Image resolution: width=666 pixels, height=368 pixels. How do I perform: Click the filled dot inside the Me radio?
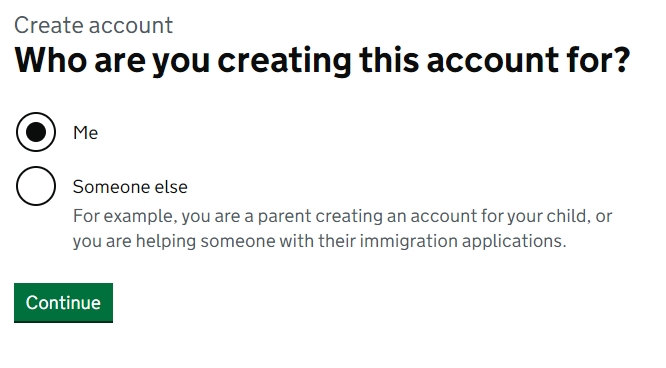click(36, 132)
